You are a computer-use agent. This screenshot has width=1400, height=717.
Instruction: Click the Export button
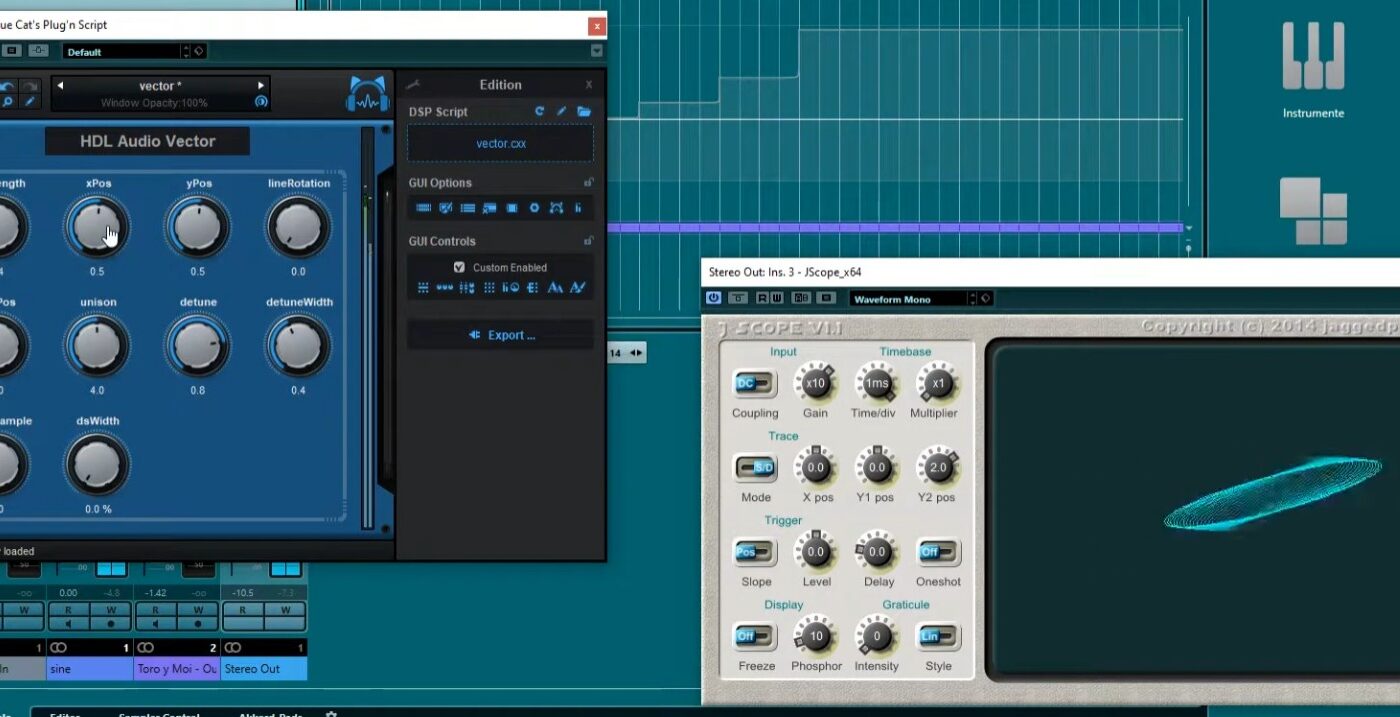pyautogui.click(x=502, y=335)
